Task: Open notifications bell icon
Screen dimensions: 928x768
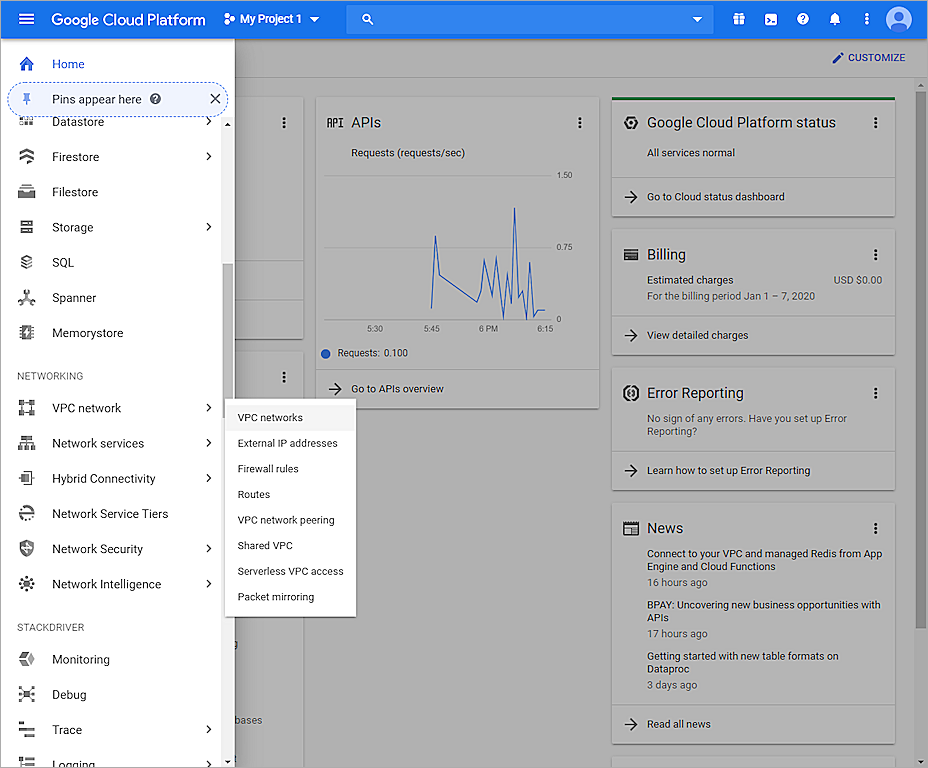Action: pyautogui.click(x=834, y=19)
